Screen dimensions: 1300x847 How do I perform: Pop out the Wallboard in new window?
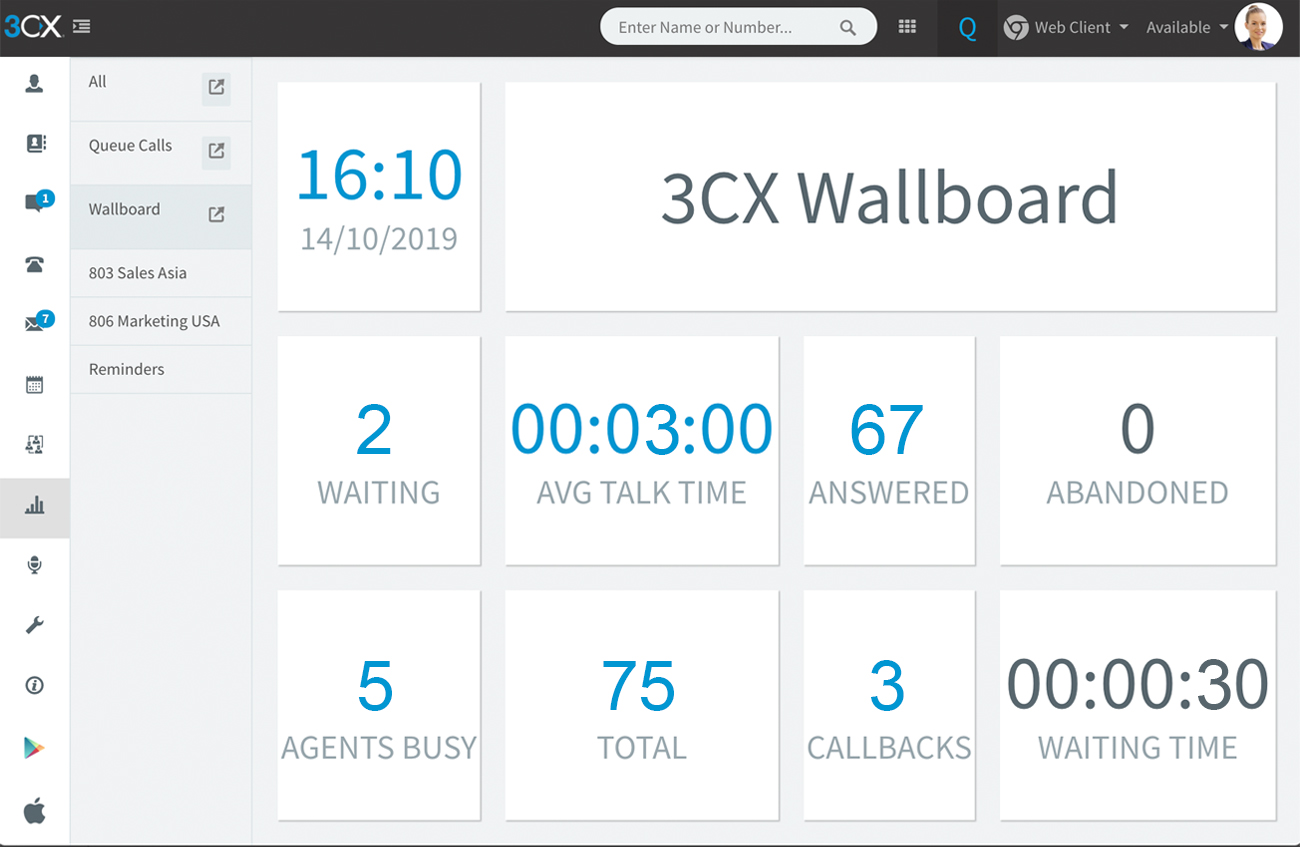click(216, 214)
